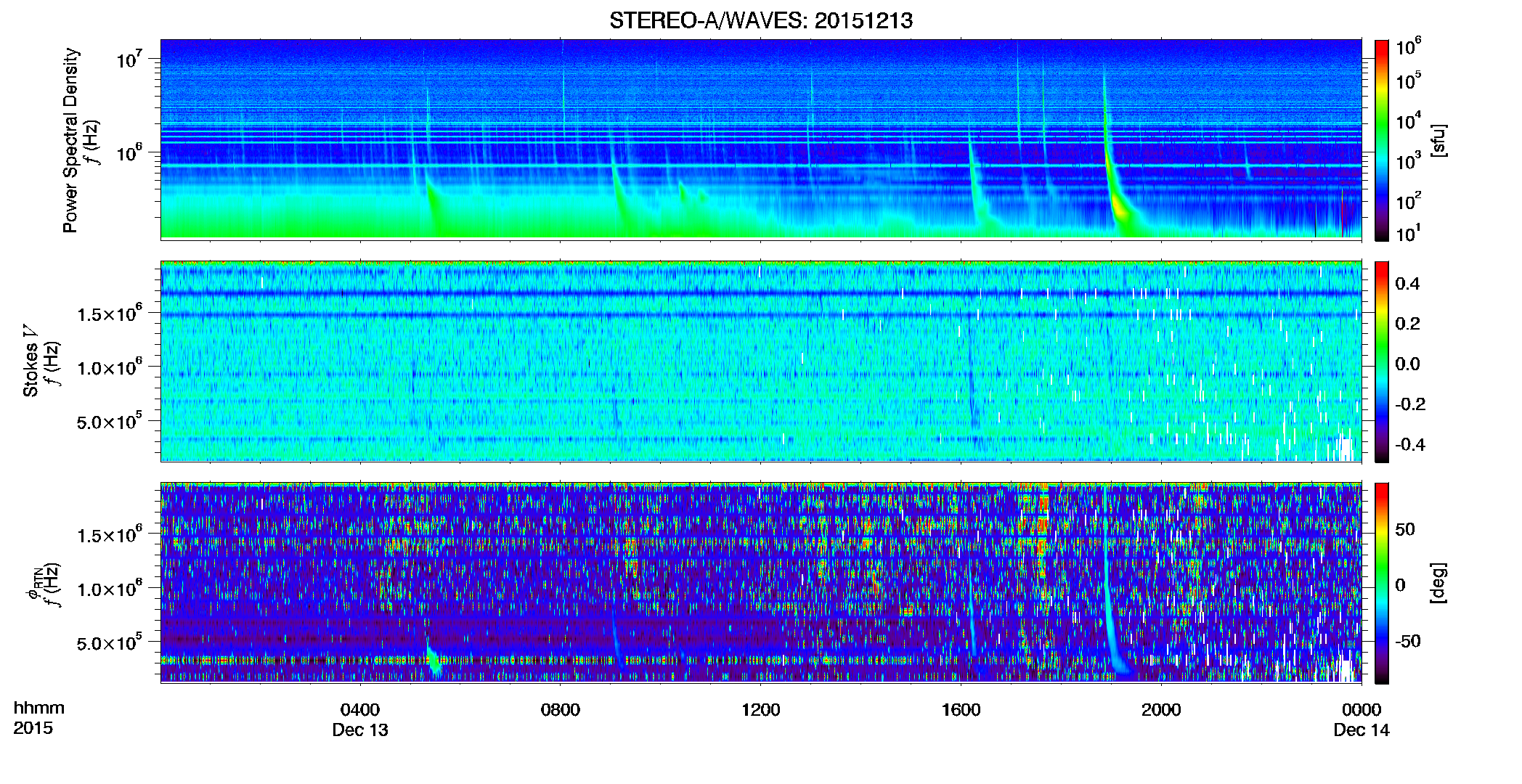Click the 10^4 label on the sfu color bar
The height and width of the screenshot is (784, 1522).
pyautogui.click(x=1409, y=121)
